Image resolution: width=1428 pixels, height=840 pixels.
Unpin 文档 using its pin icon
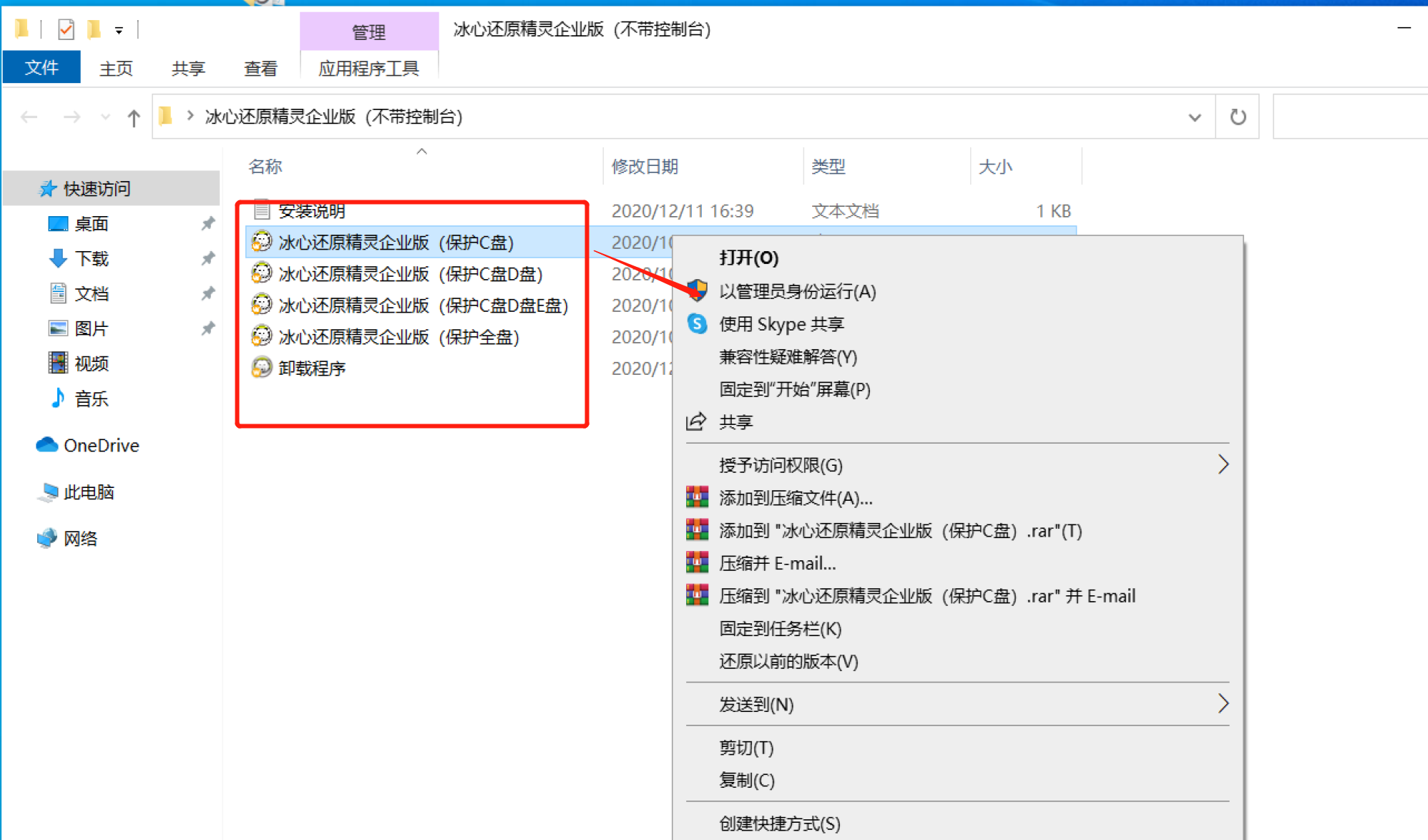(207, 293)
